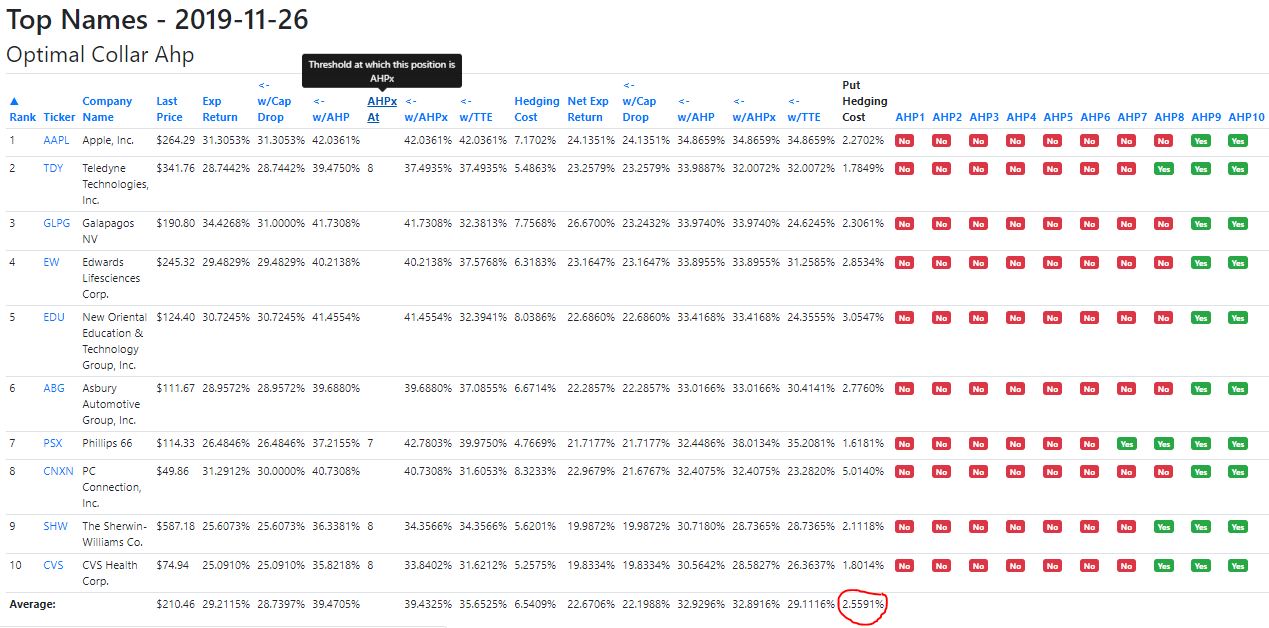Open the GLPG ticker link

57,223
